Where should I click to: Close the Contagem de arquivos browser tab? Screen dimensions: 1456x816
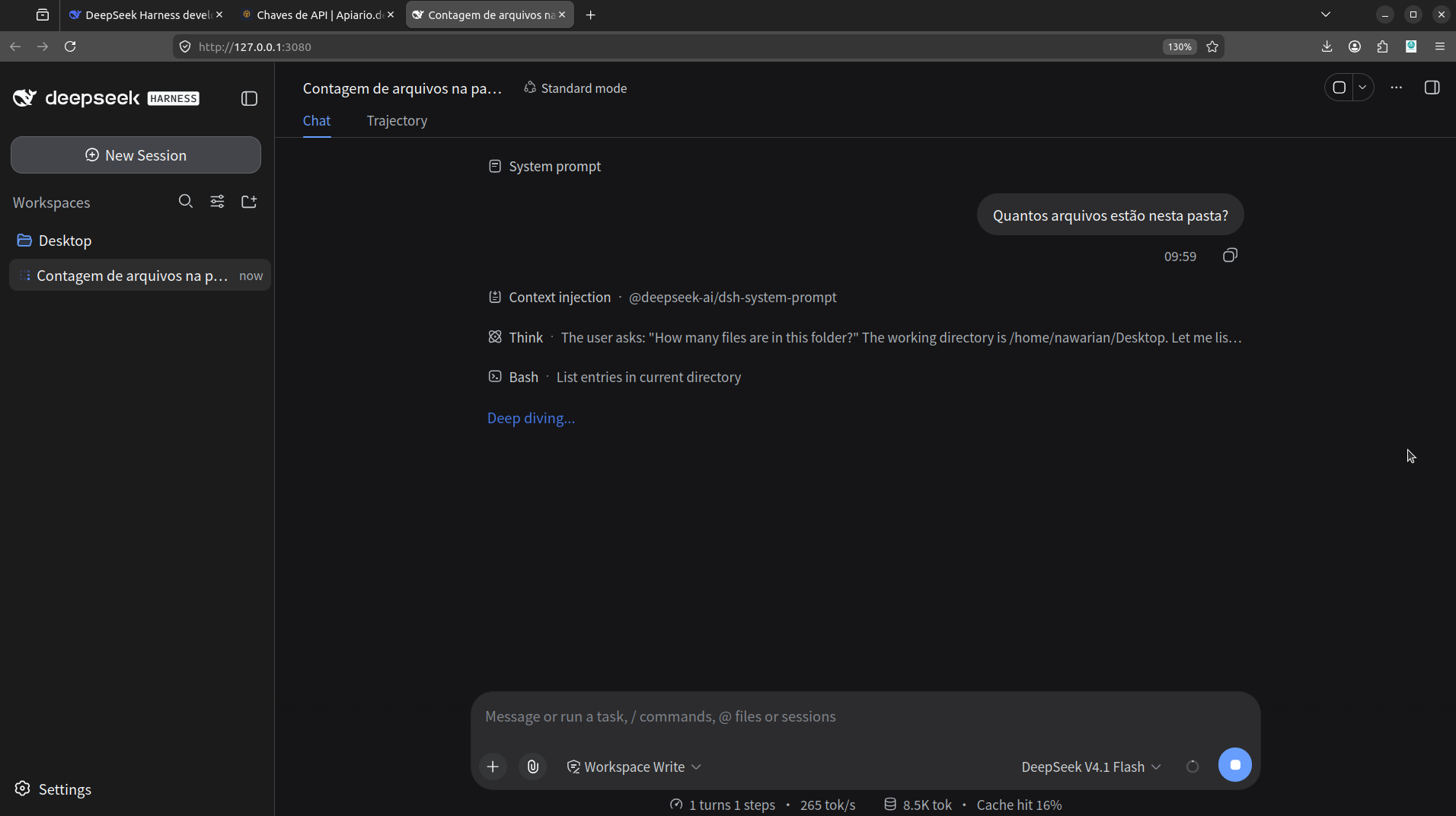562,14
